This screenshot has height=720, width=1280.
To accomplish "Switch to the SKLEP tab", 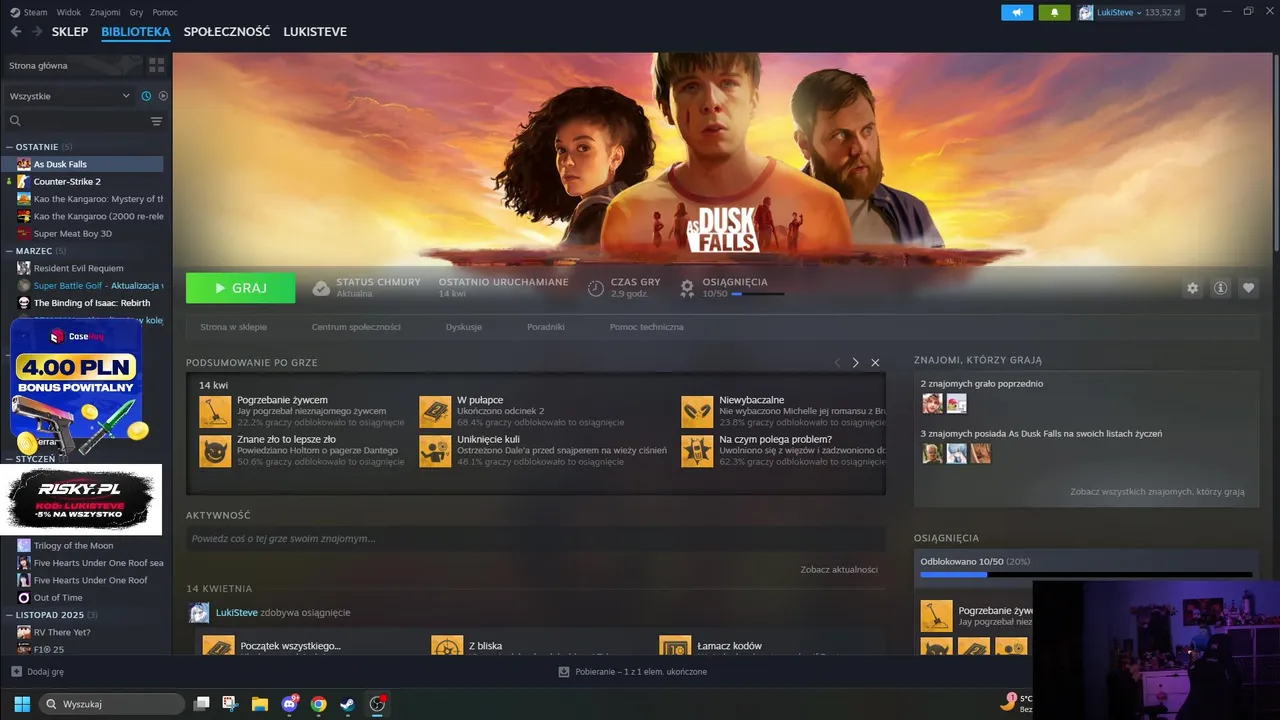I will pyautogui.click(x=70, y=32).
